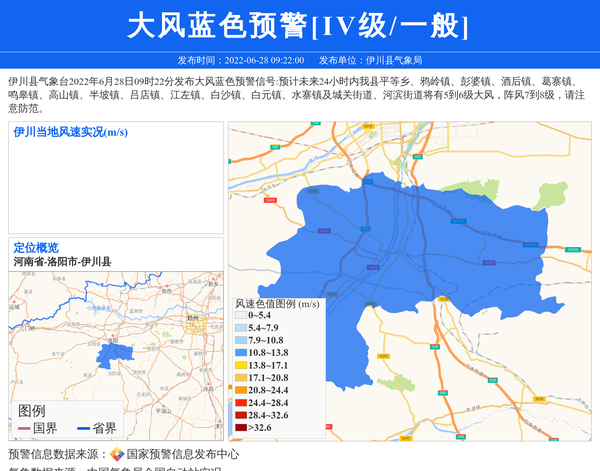Image resolution: width=600 pixels, height=471 pixels.
Task: Select the 定位概览 panel heading
Action: pyautogui.click(x=36, y=248)
